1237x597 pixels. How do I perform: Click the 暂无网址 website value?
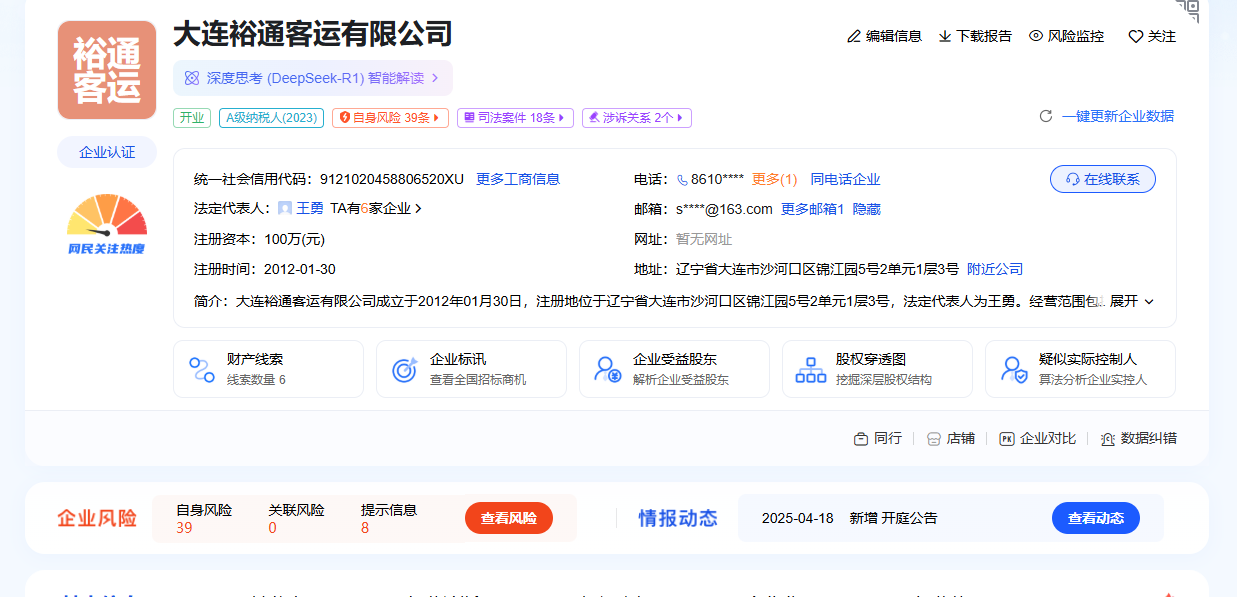click(x=704, y=239)
